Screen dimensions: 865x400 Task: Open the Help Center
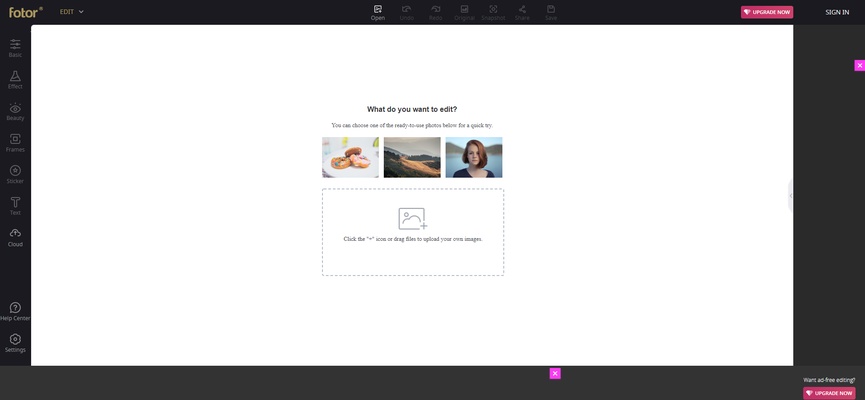point(15,311)
